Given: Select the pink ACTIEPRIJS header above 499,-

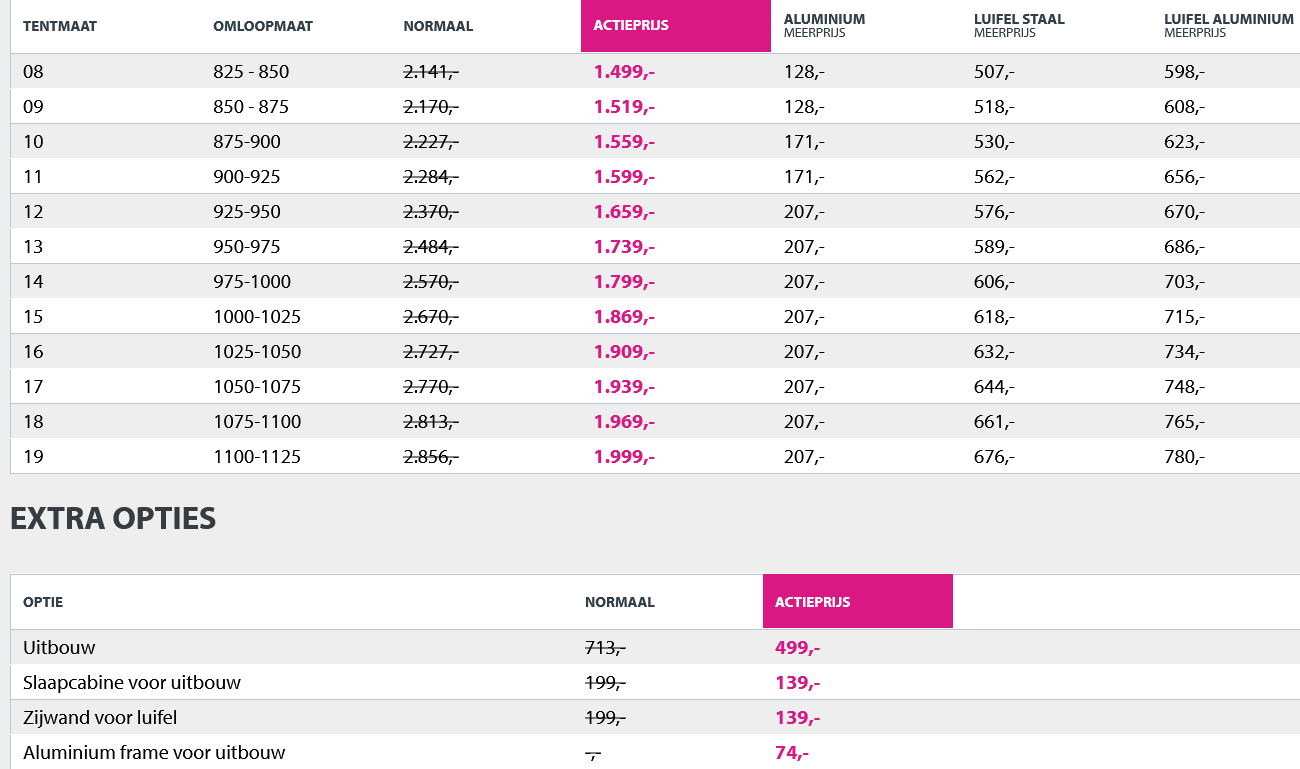Looking at the screenshot, I should coord(857,602).
